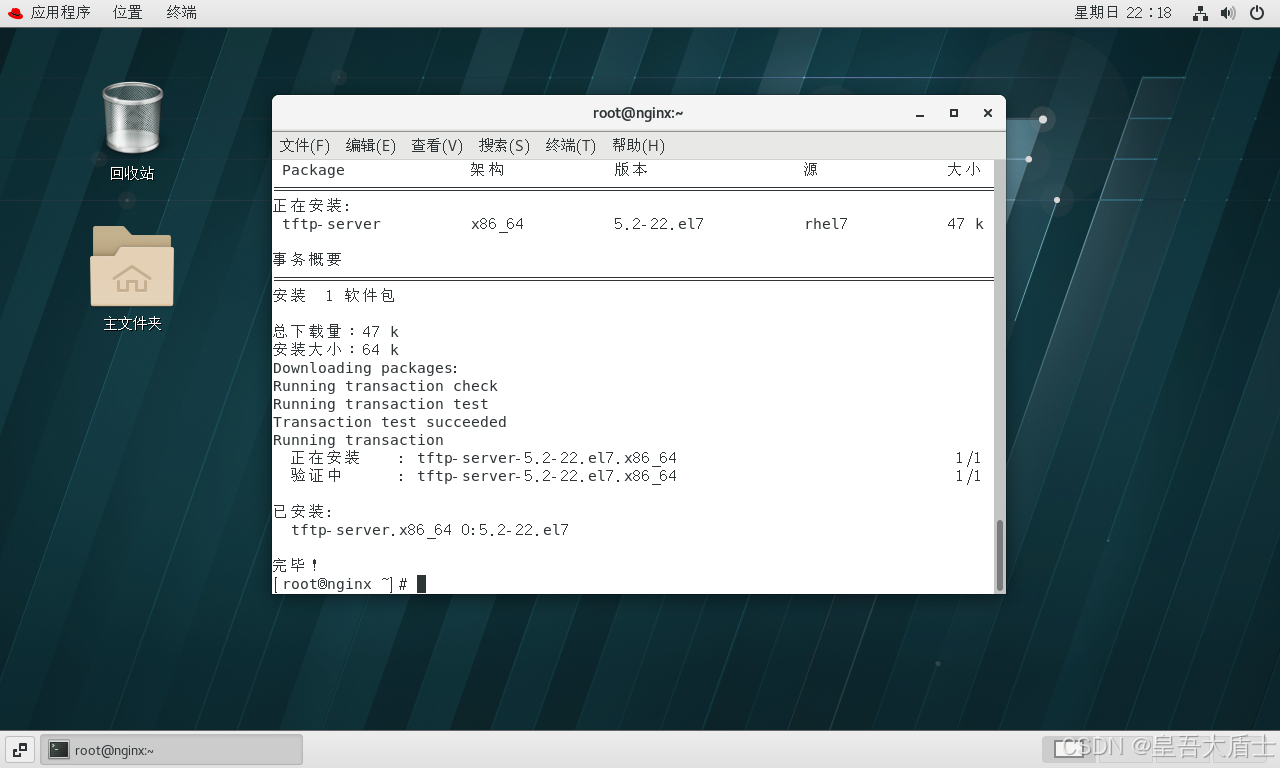Open 终端 app menu in top panel

tap(181, 13)
